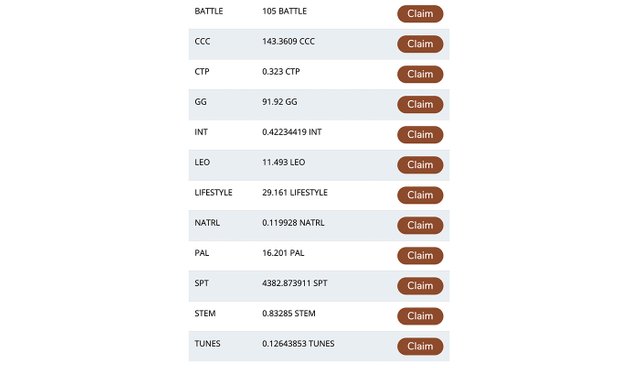The height and width of the screenshot is (368, 640).
Task: Claim the 105 BATTLE tokens
Action: point(420,14)
